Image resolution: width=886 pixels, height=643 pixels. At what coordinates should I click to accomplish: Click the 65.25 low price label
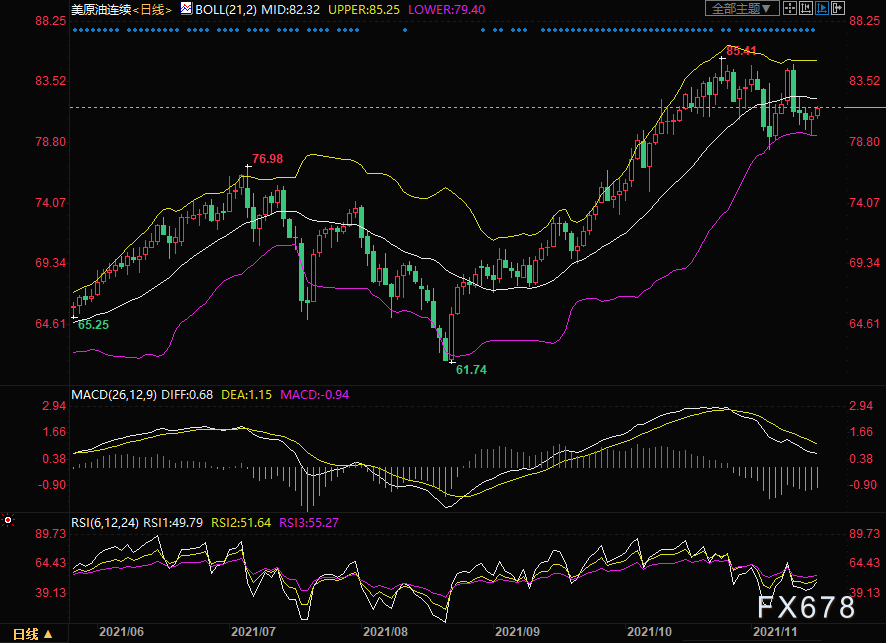[93, 325]
